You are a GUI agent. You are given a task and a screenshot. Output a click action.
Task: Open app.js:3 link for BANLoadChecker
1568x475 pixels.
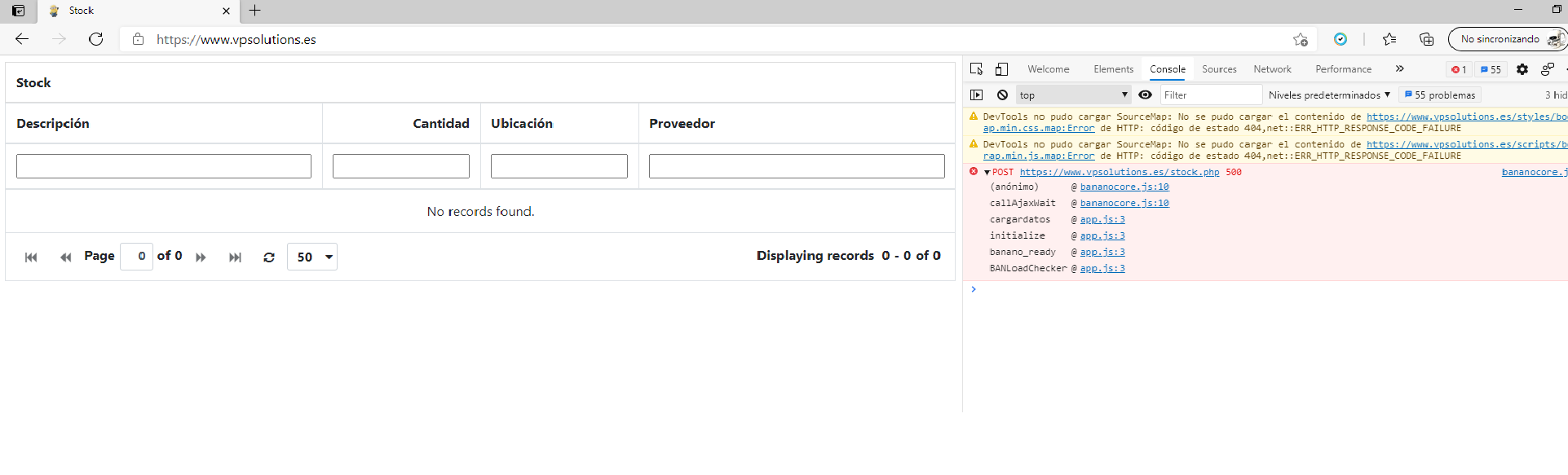1102,269
